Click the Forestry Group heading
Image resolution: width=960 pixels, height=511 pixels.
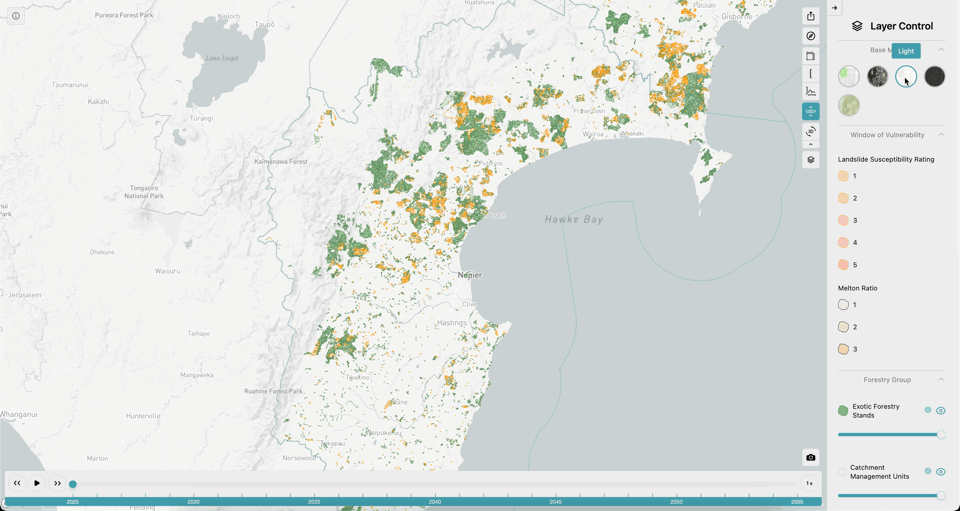pyautogui.click(x=887, y=379)
